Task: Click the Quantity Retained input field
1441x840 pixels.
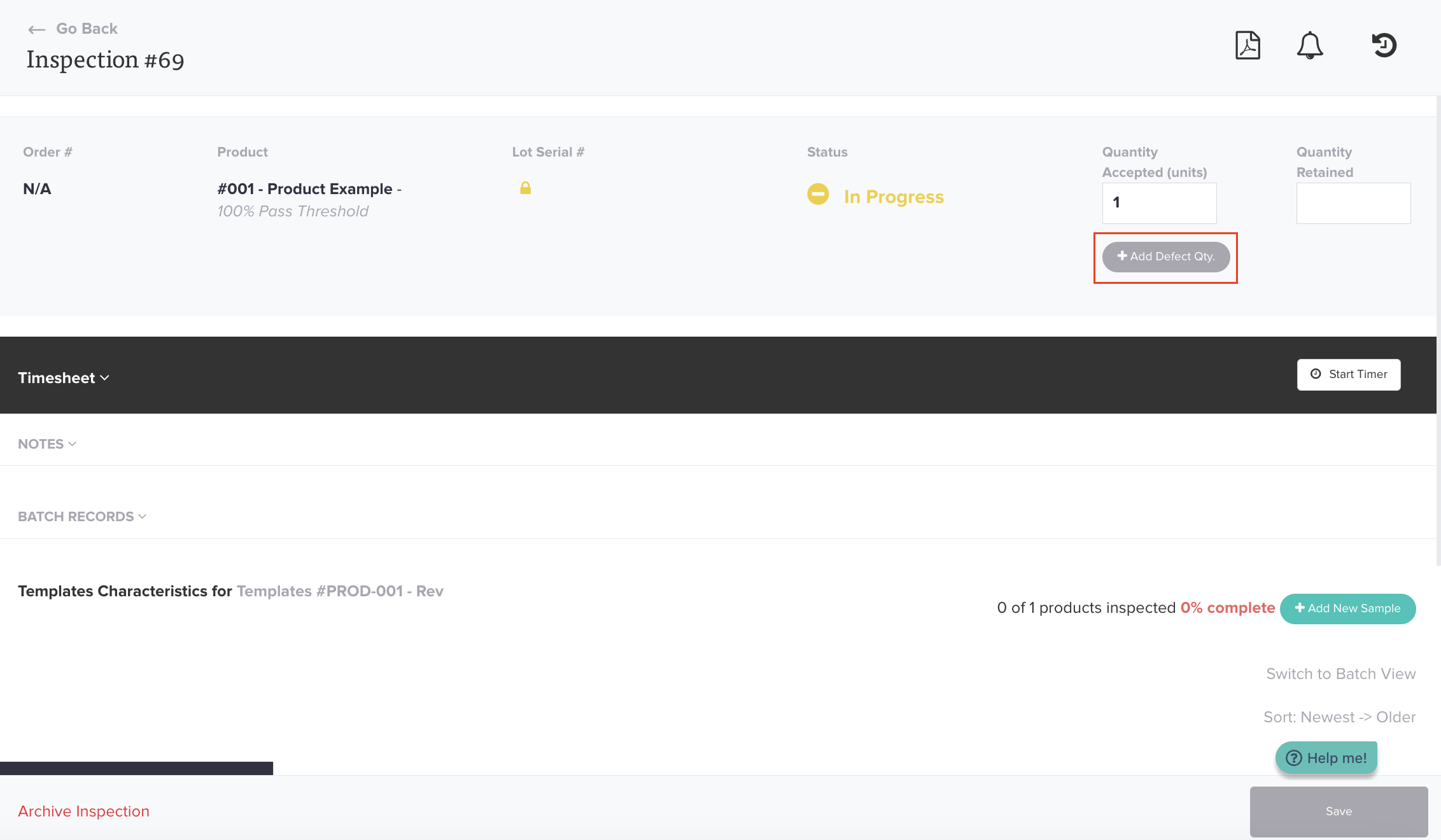Action: 1353,203
